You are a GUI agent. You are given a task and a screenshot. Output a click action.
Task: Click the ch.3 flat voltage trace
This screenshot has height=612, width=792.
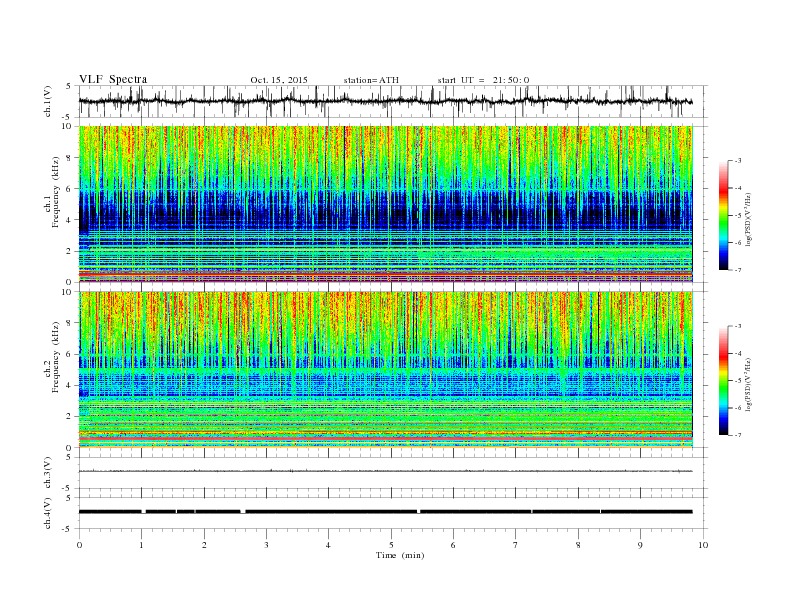pyautogui.click(x=386, y=471)
